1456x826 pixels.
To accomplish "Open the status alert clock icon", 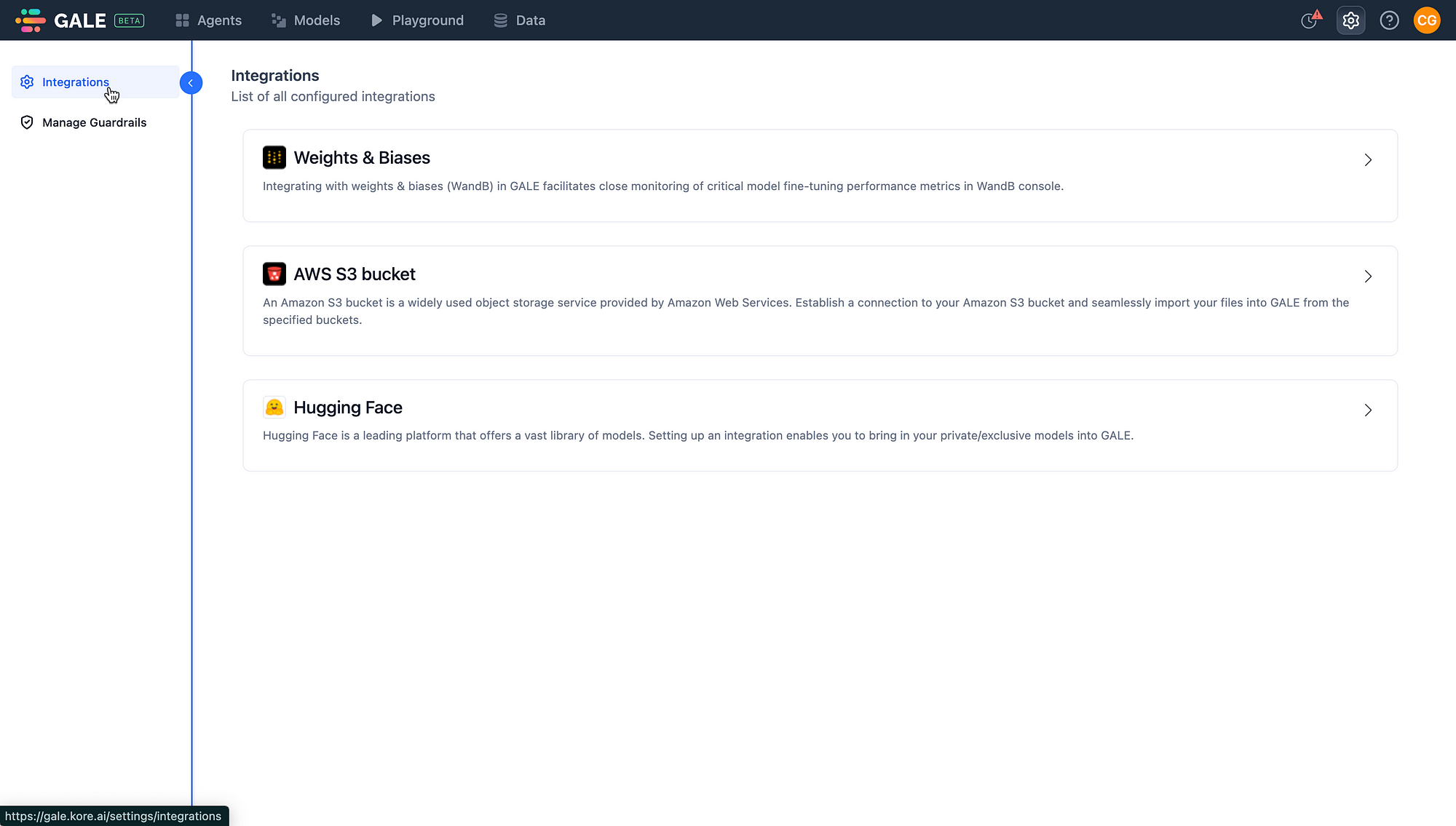I will pyautogui.click(x=1311, y=20).
